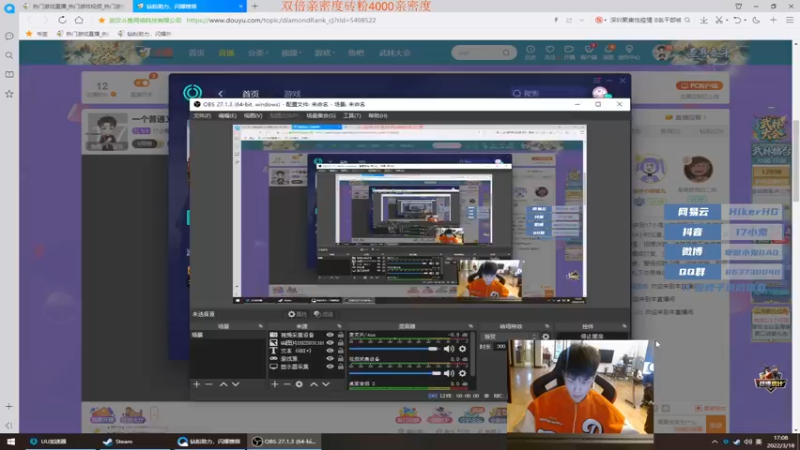Move scene up arrow in Scenes panel
800x450 pixels.
click(223, 384)
